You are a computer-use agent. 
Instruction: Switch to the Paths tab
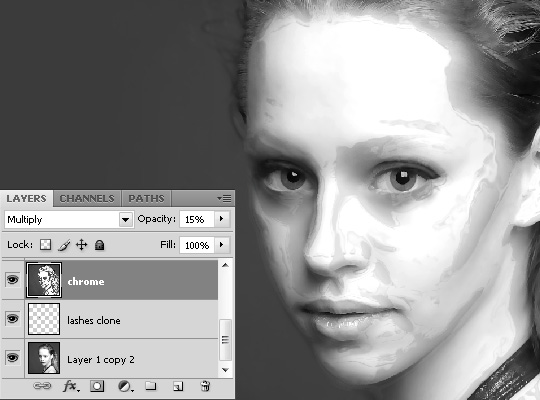click(x=146, y=198)
